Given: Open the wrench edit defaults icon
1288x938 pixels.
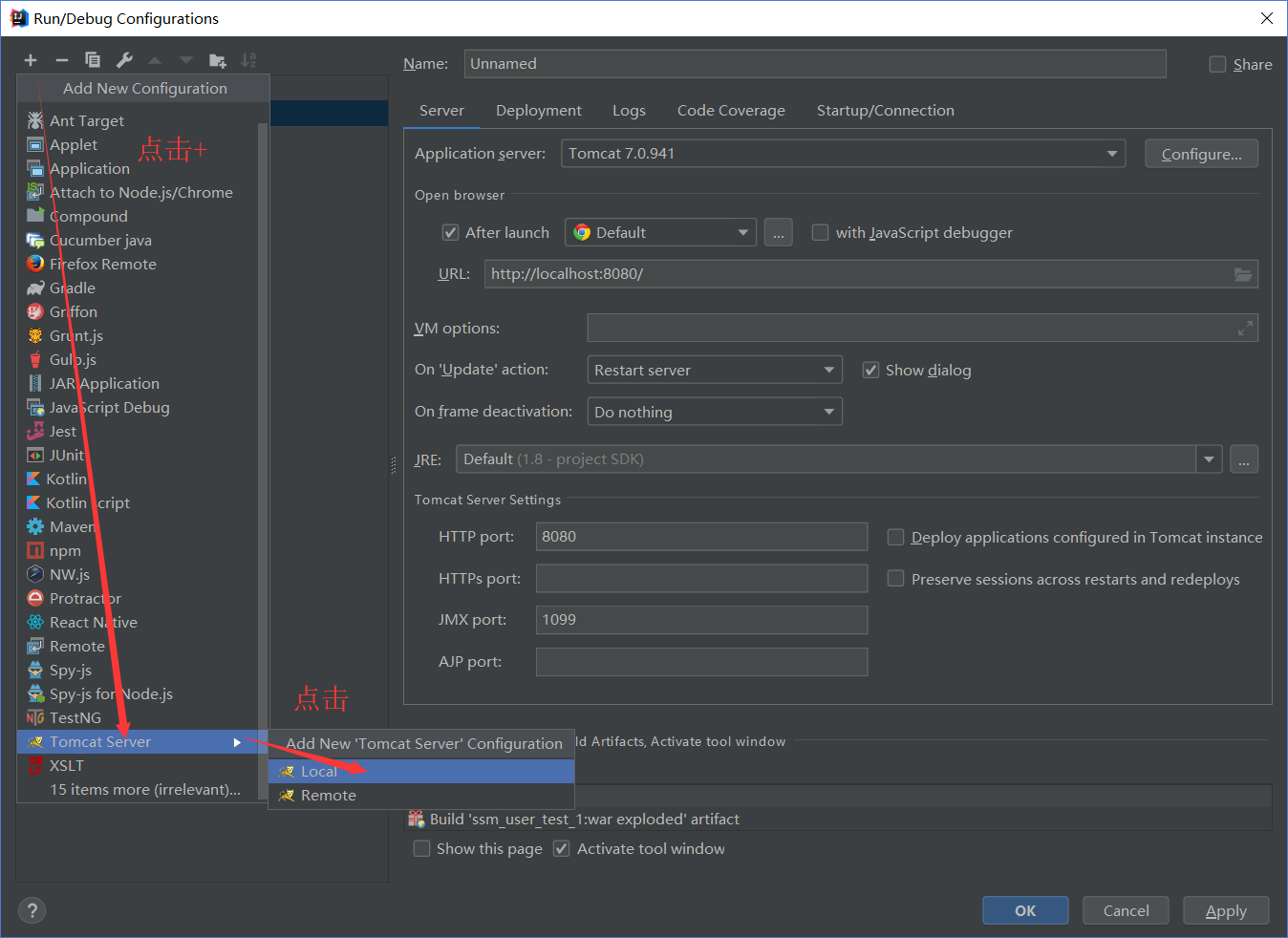Looking at the screenshot, I should [x=124, y=60].
